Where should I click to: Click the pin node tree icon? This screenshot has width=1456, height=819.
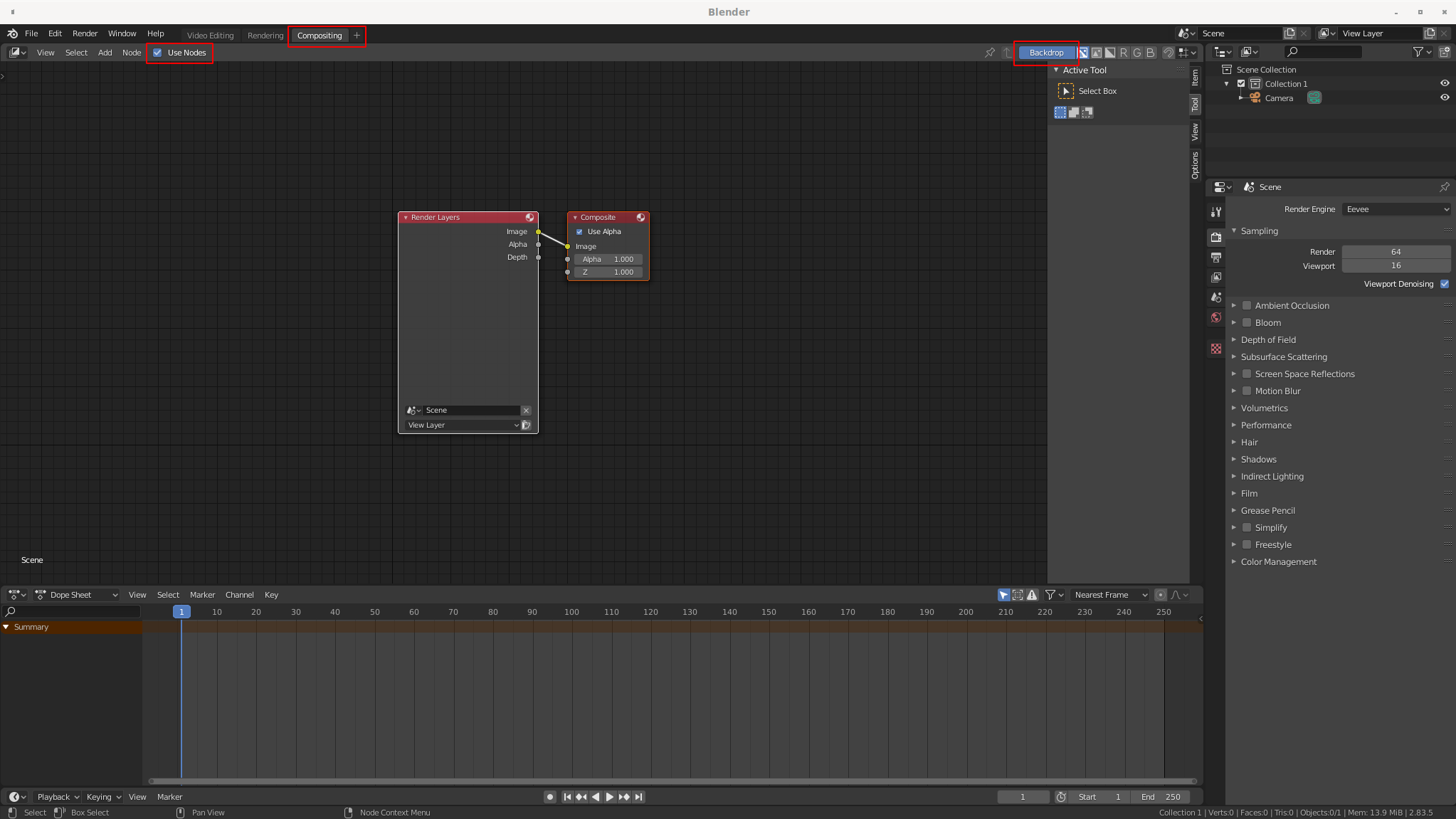pos(990,53)
